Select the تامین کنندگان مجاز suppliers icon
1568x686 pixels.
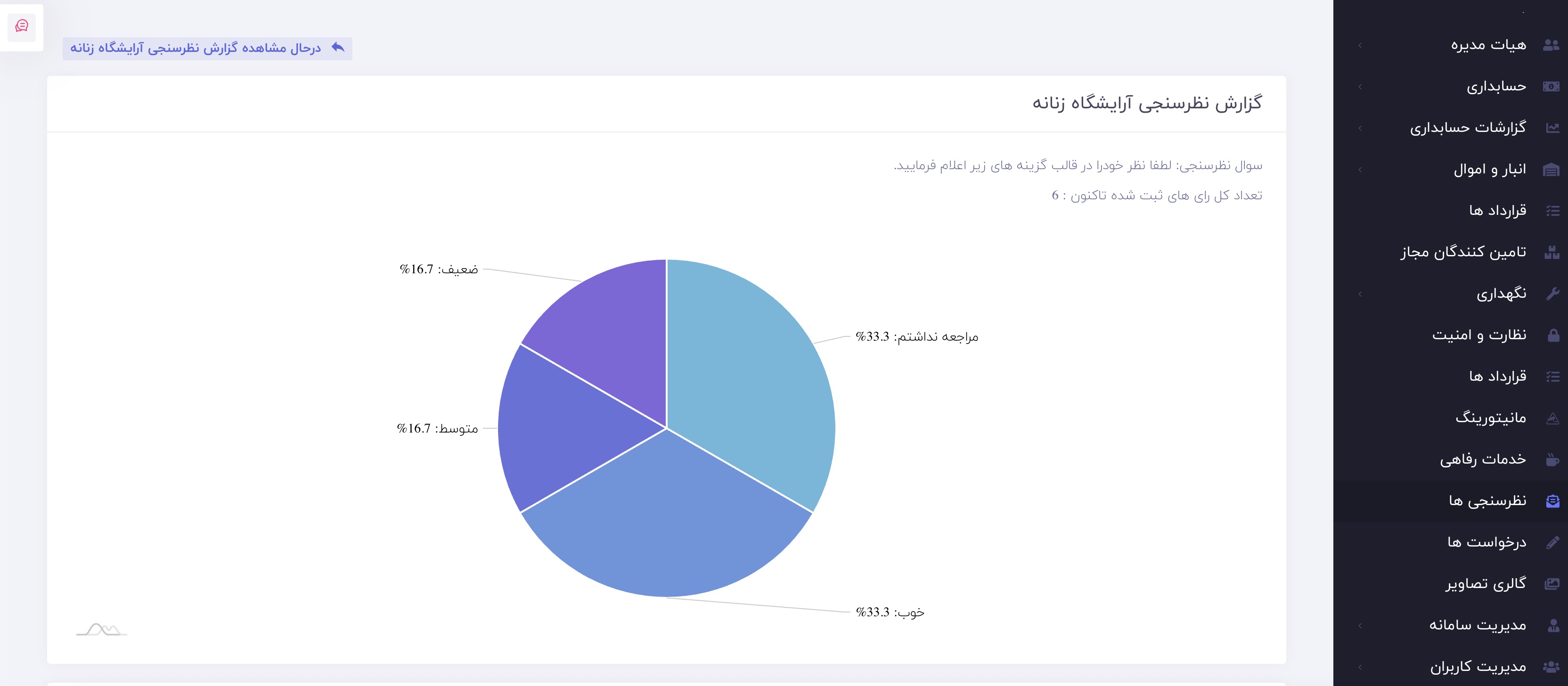click(1553, 252)
